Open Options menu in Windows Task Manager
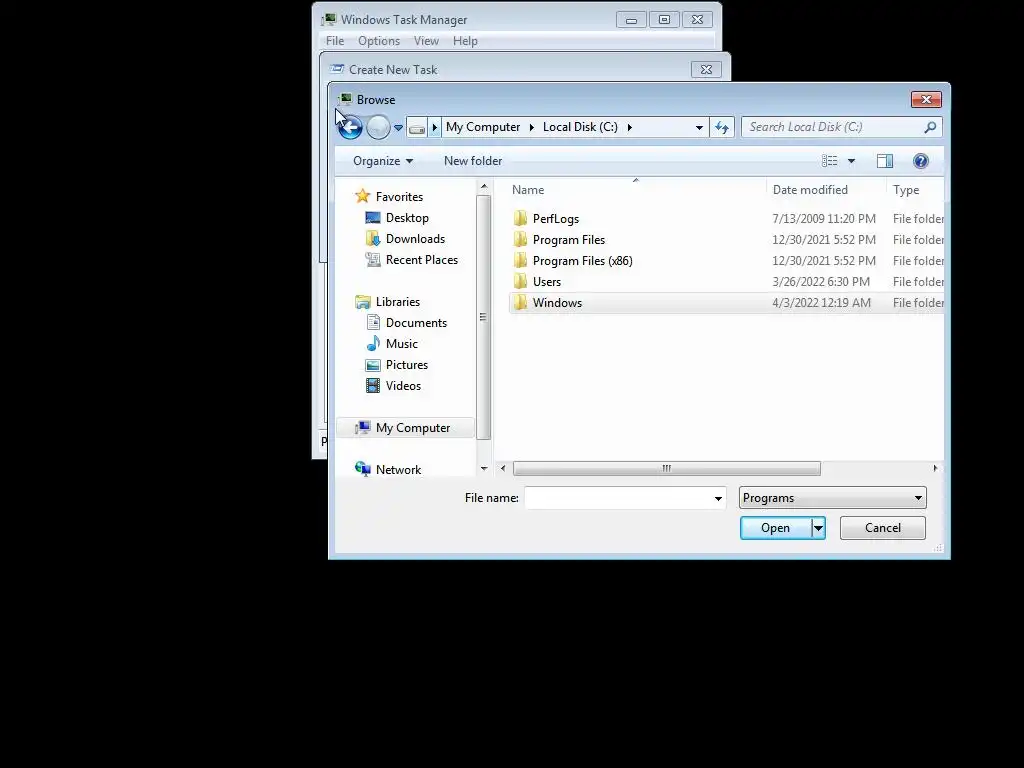 [379, 40]
